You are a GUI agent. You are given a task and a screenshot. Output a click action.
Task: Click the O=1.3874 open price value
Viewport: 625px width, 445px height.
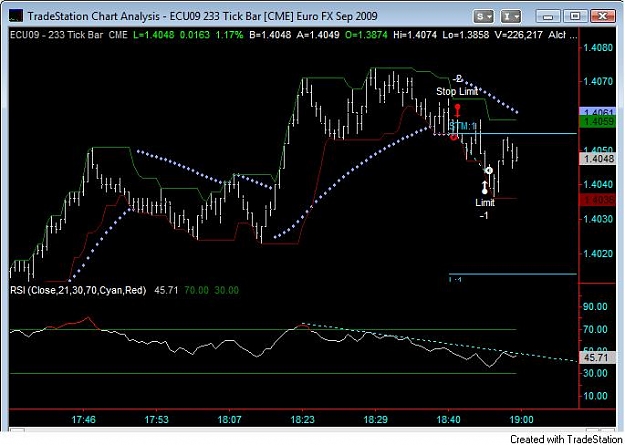366,35
